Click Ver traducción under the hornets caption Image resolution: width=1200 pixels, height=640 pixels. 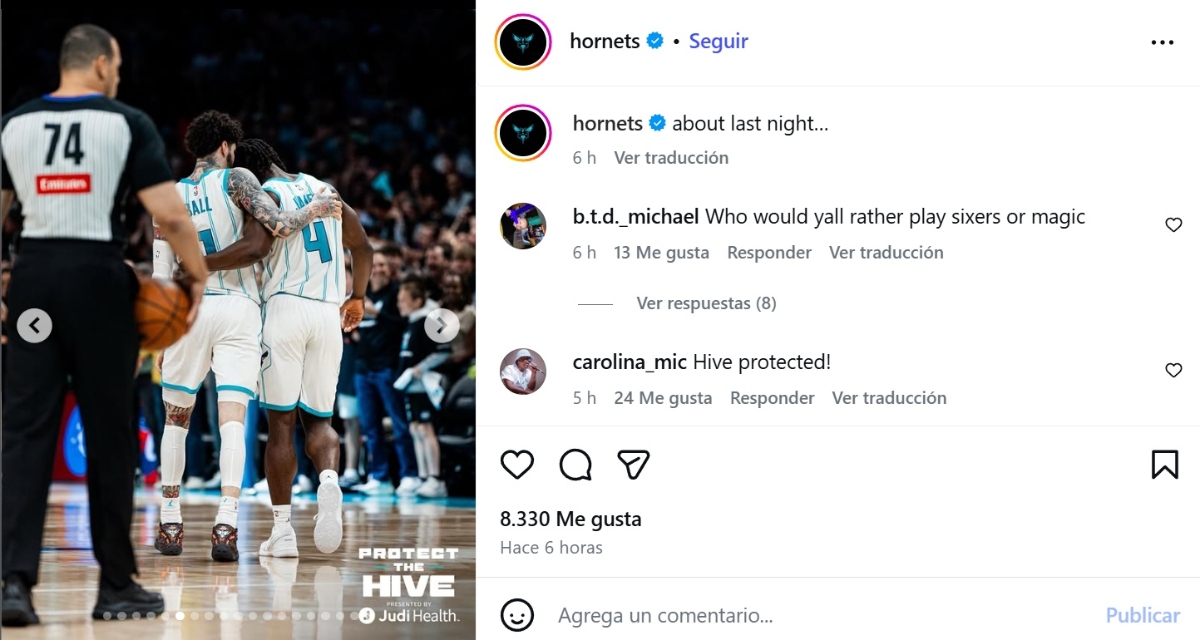point(671,158)
